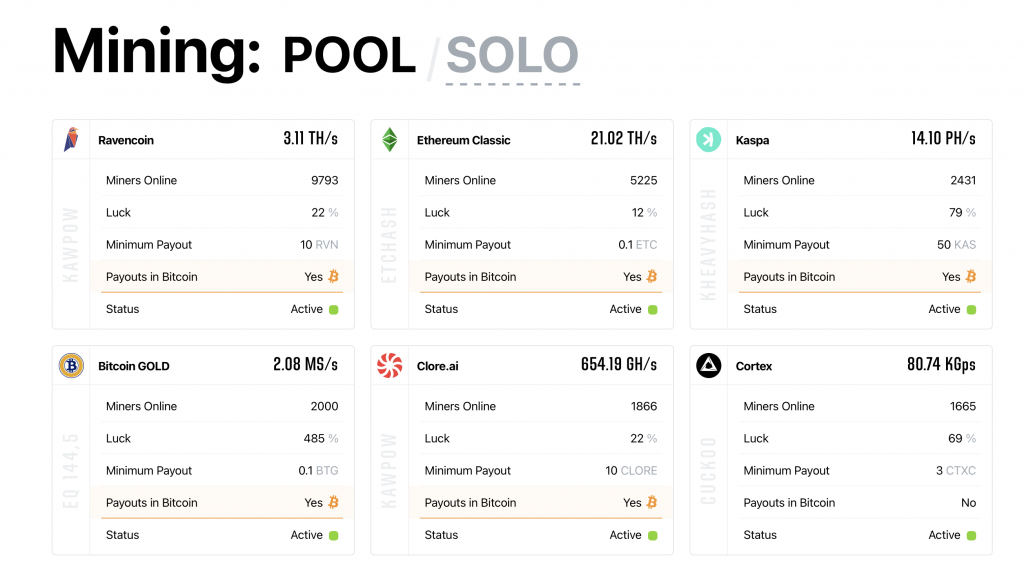Viewport: 1024px width, 564px height.
Task: Click the Clore.ai red swirl logo
Action: point(390,366)
